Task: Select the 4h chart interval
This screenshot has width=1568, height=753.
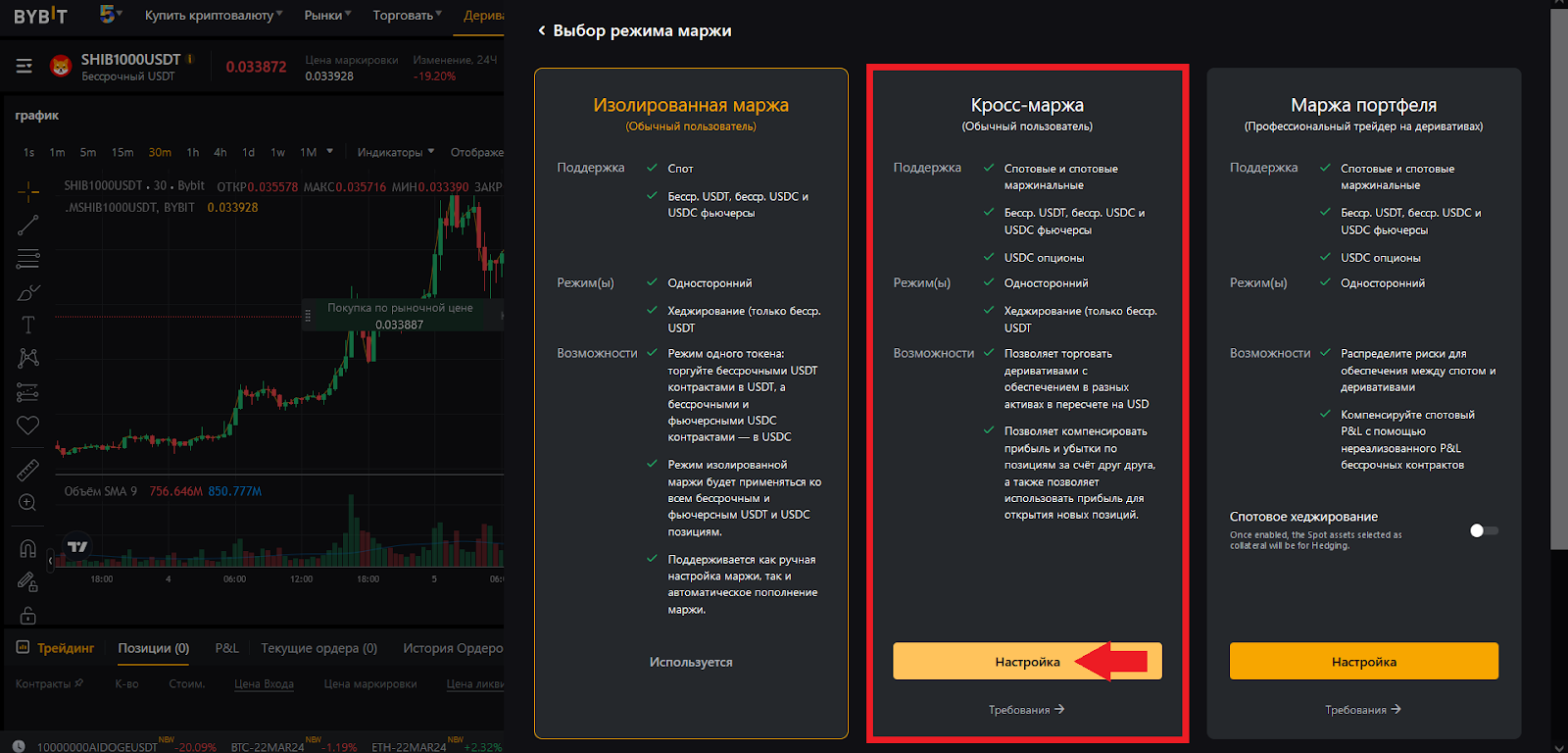Action: coord(220,152)
